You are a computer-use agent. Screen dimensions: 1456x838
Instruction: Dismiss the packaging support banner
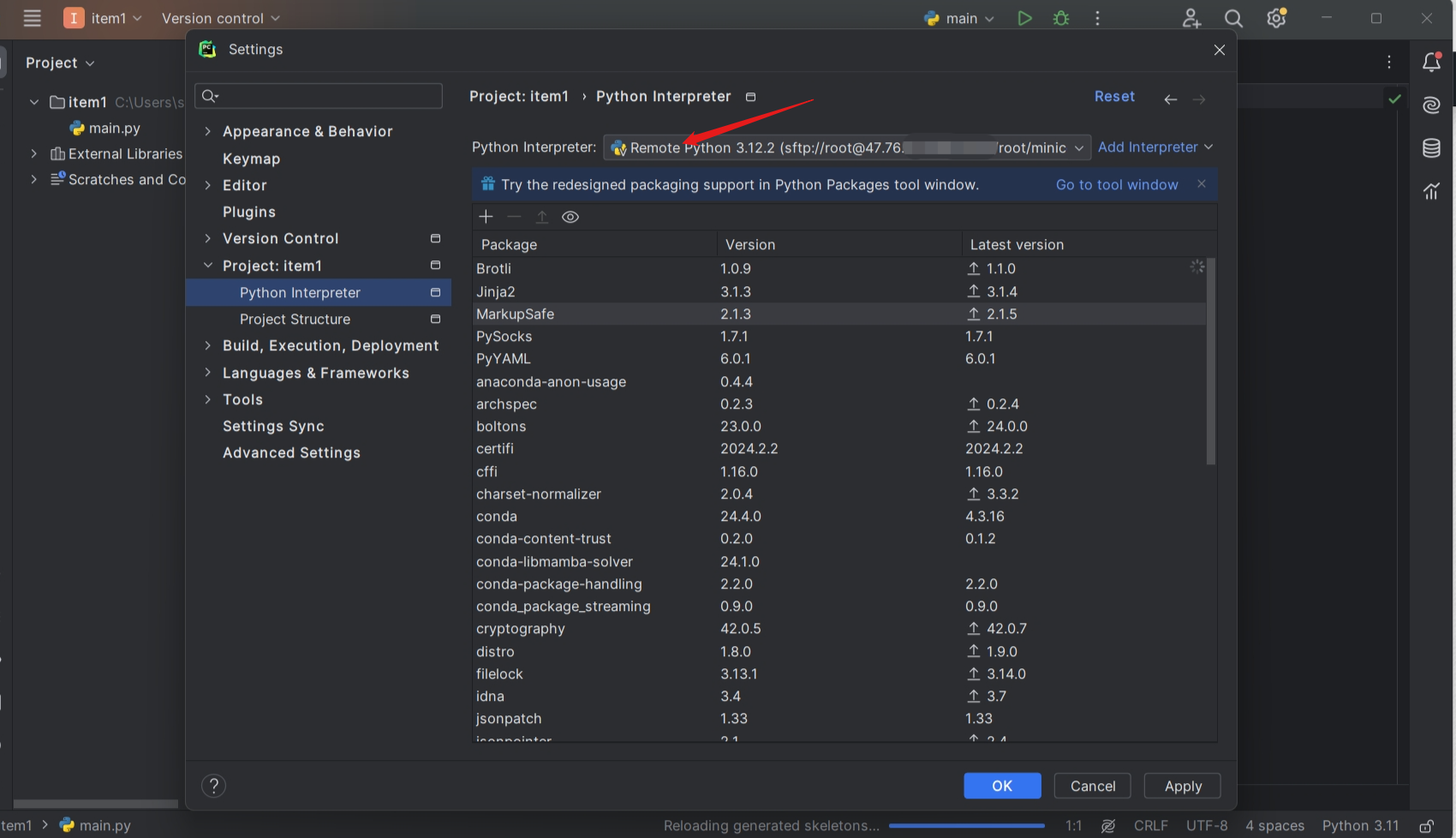1202,183
